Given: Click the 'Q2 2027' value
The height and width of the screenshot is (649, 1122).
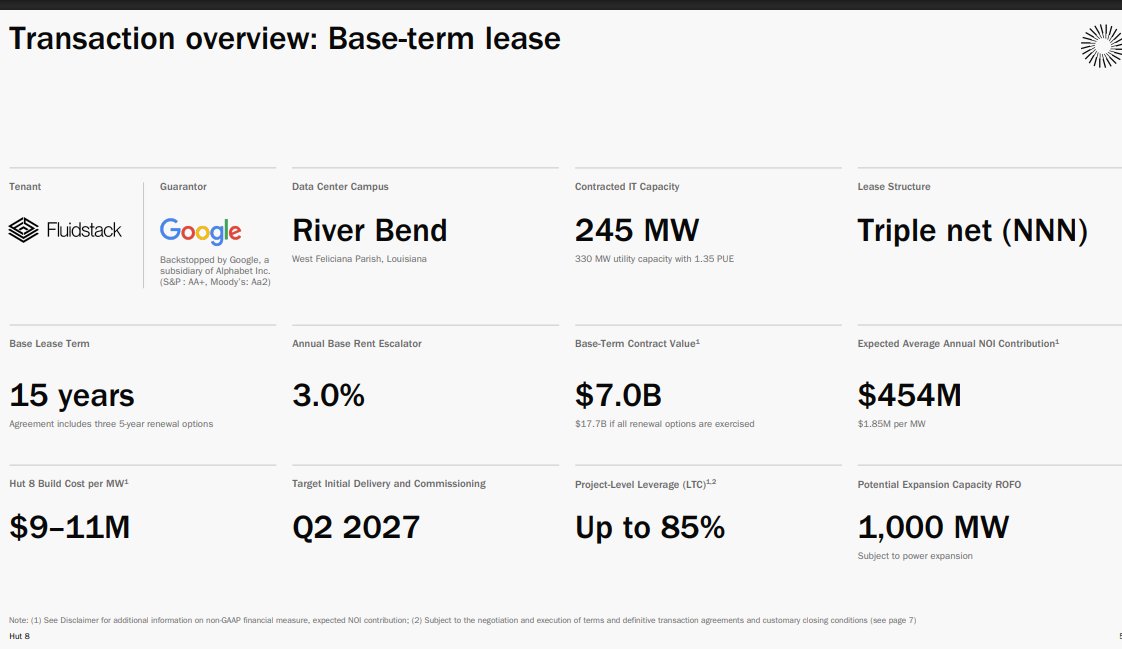Looking at the screenshot, I should coord(356,527).
